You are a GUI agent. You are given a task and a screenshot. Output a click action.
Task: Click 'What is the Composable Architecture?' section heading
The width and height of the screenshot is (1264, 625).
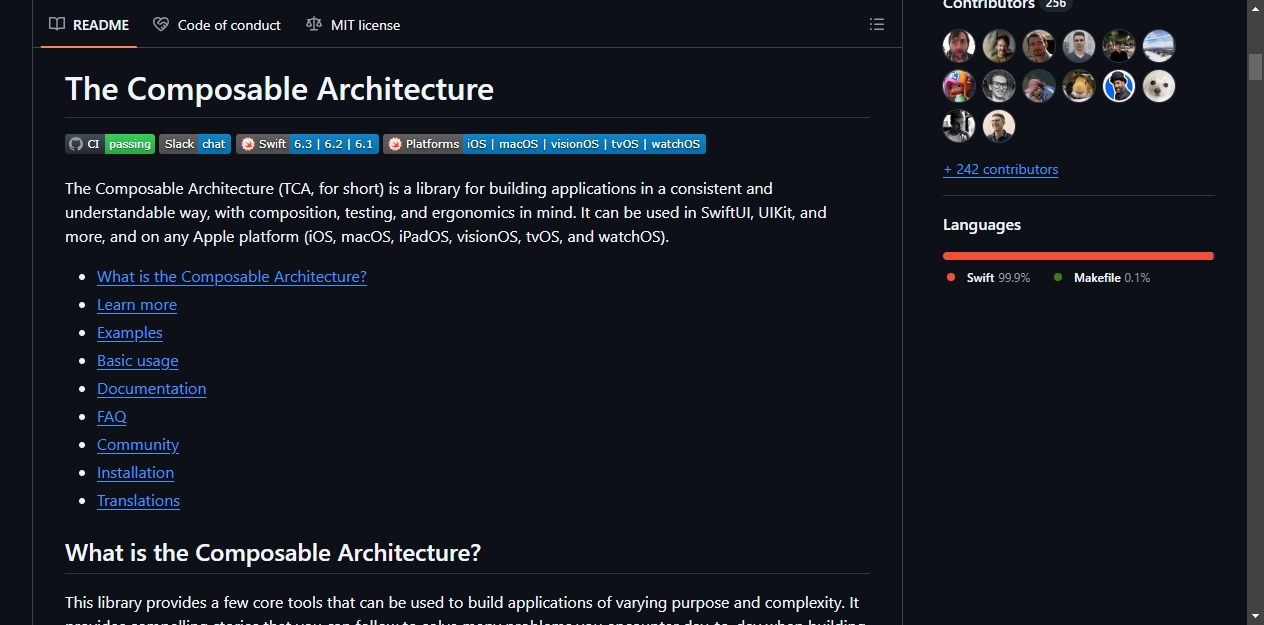click(x=273, y=553)
